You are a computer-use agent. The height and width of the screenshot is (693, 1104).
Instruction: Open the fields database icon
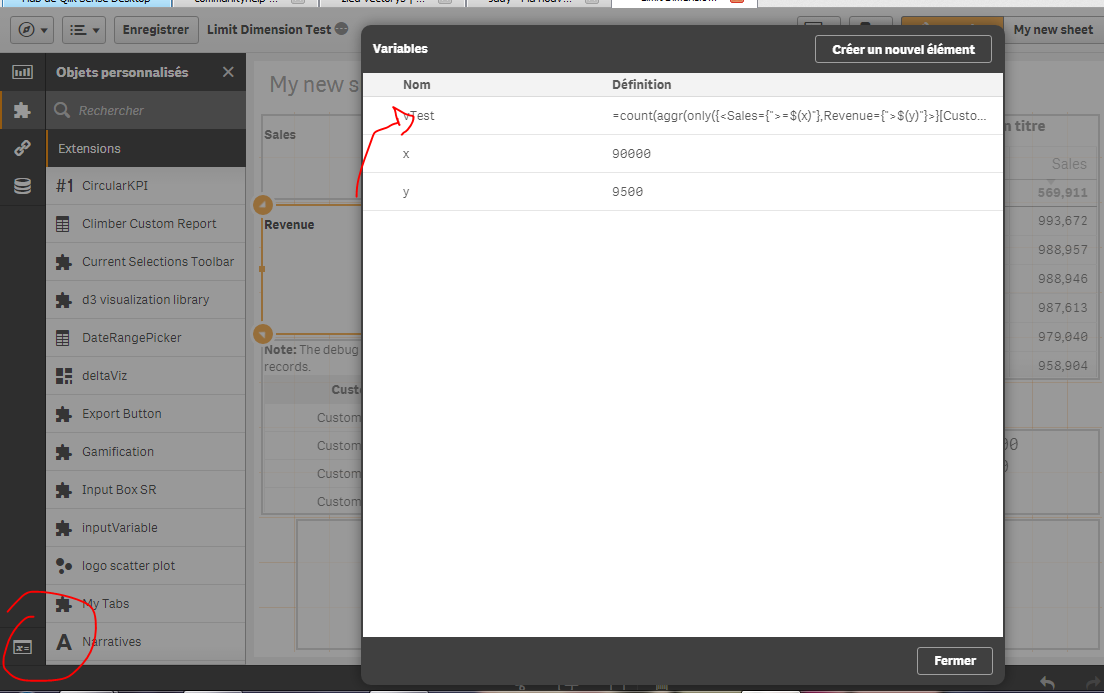[x=23, y=186]
